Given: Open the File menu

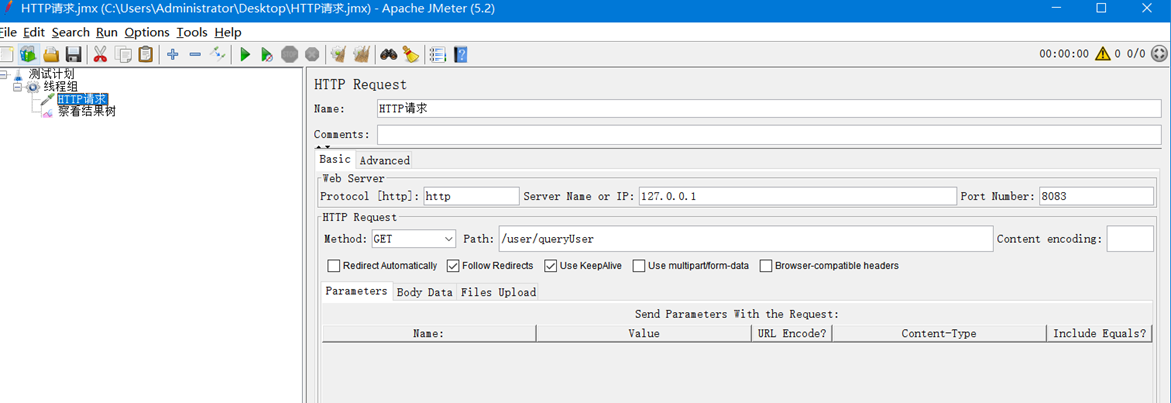Looking at the screenshot, I should 7,32.
